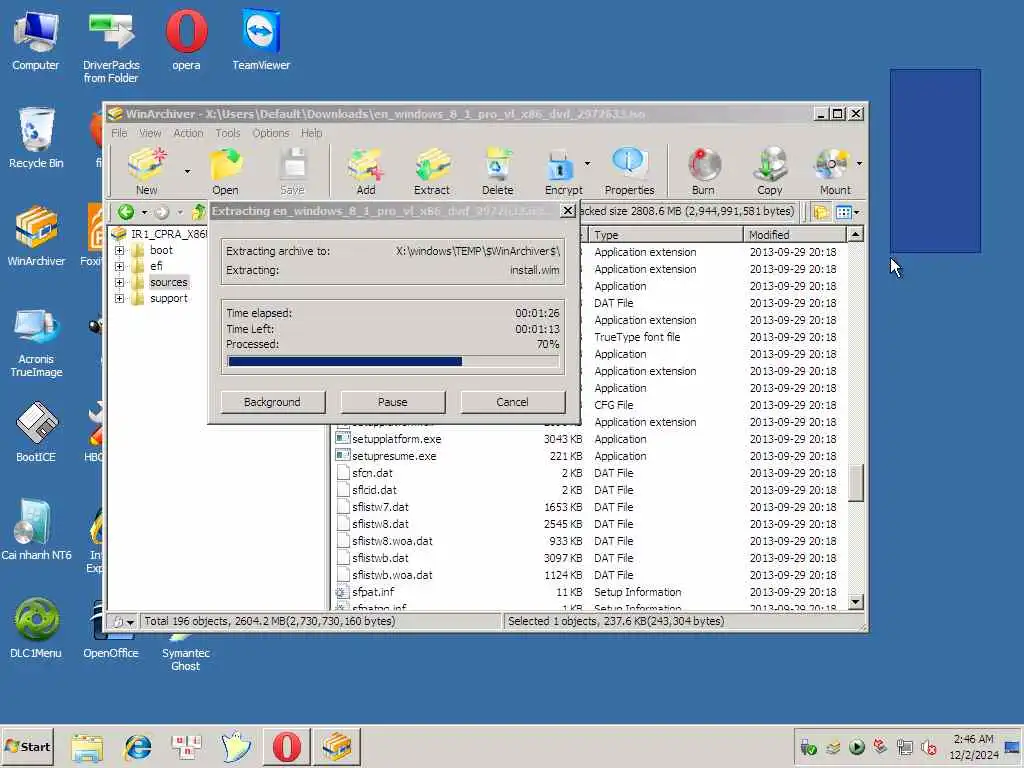The width and height of the screenshot is (1024, 768).
Task: Open the Tools menu
Action: click(228, 133)
